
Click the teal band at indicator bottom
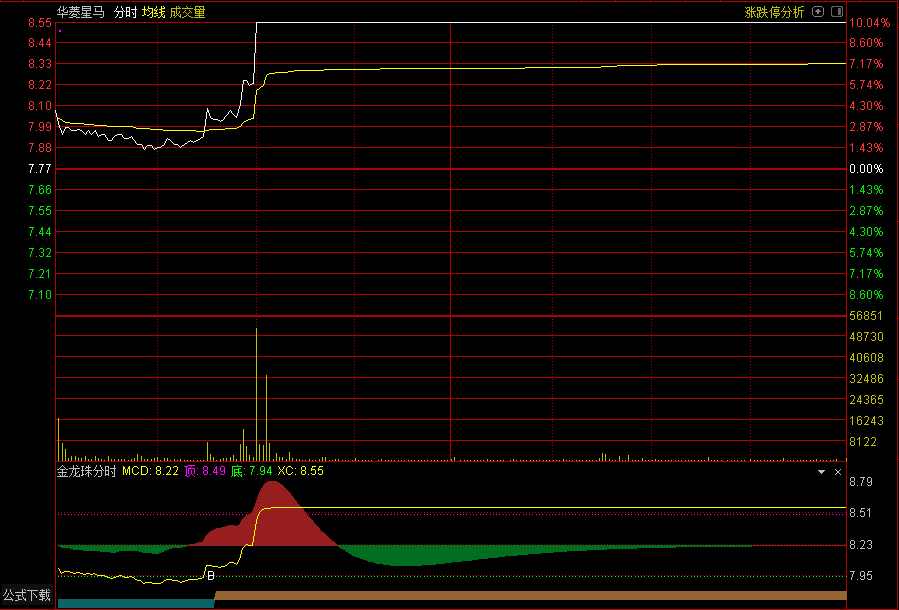pos(136,603)
